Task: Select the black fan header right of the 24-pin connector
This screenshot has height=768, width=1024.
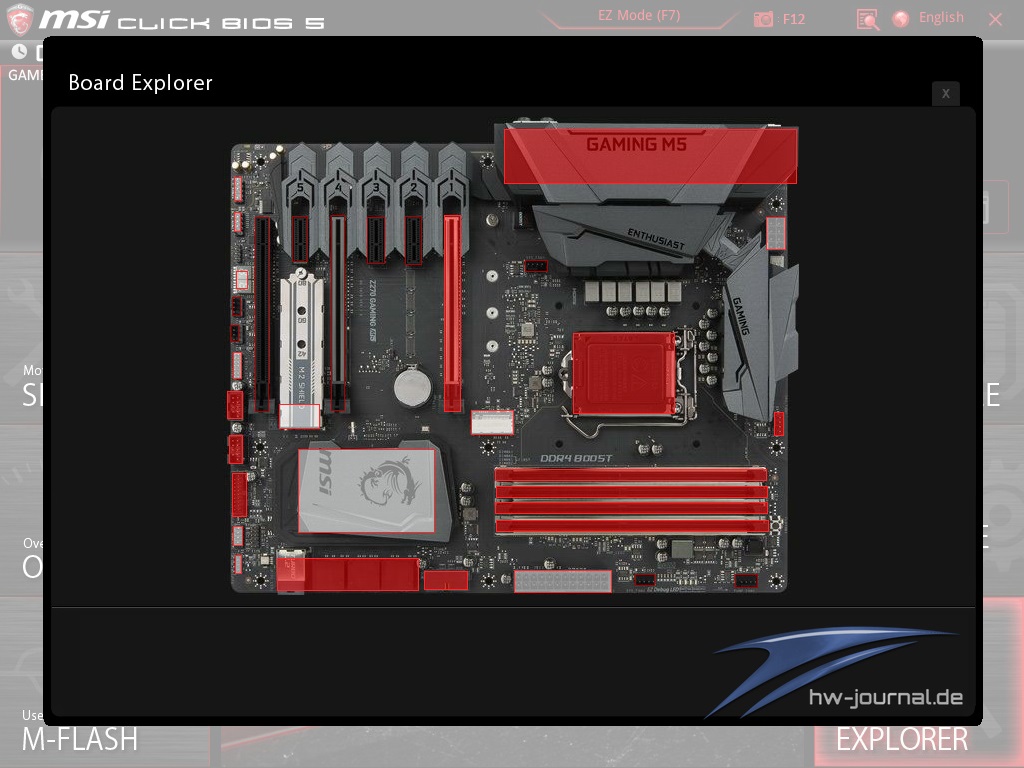Action: (x=645, y=580)
